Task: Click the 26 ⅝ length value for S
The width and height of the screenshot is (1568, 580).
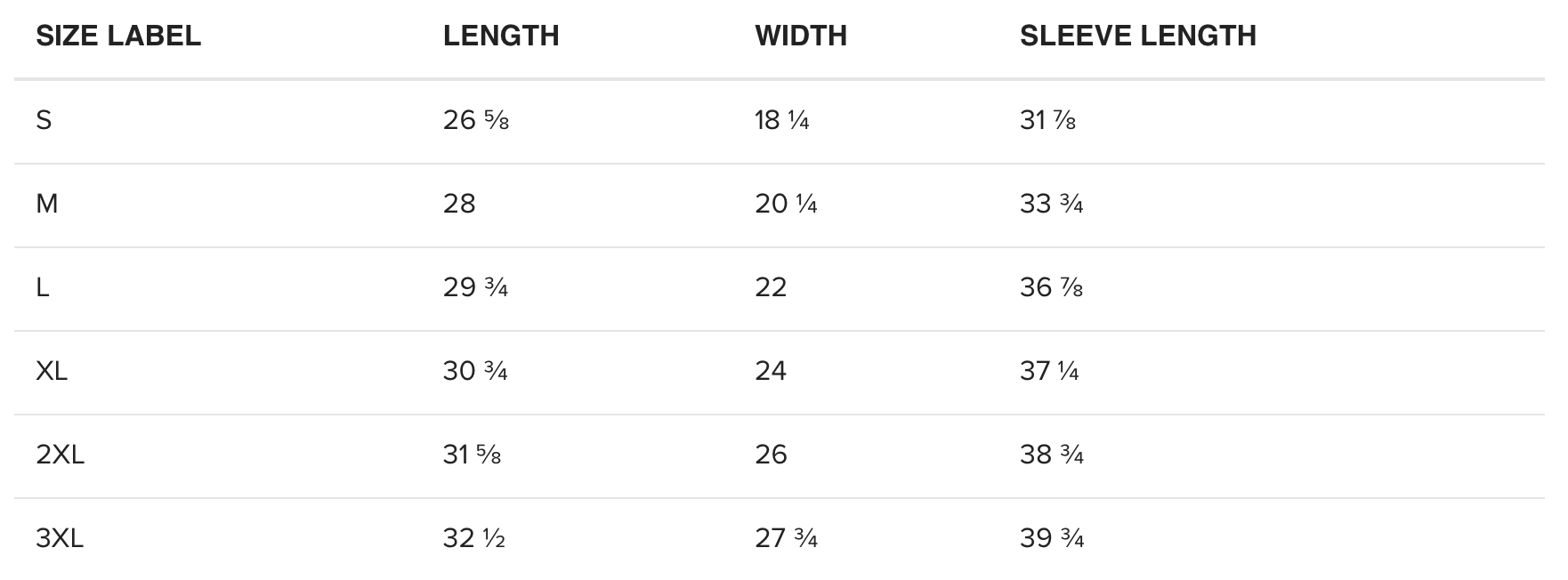Action: [476, 120]
